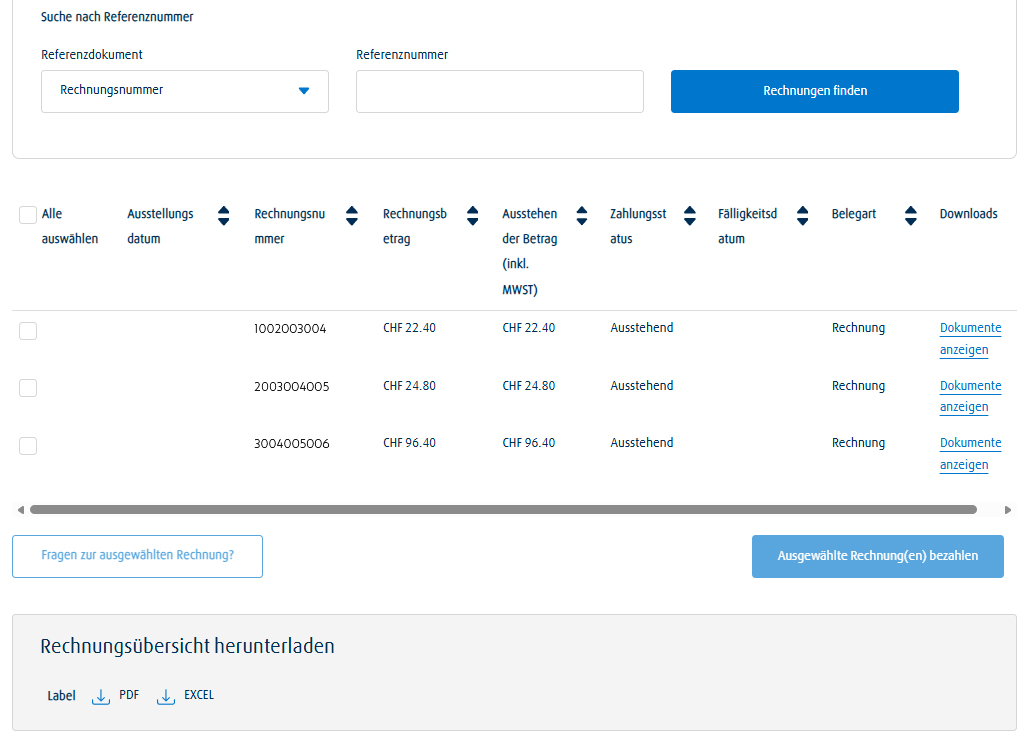Sort by Ausstellungsdatum column arrows

point(224,215)
